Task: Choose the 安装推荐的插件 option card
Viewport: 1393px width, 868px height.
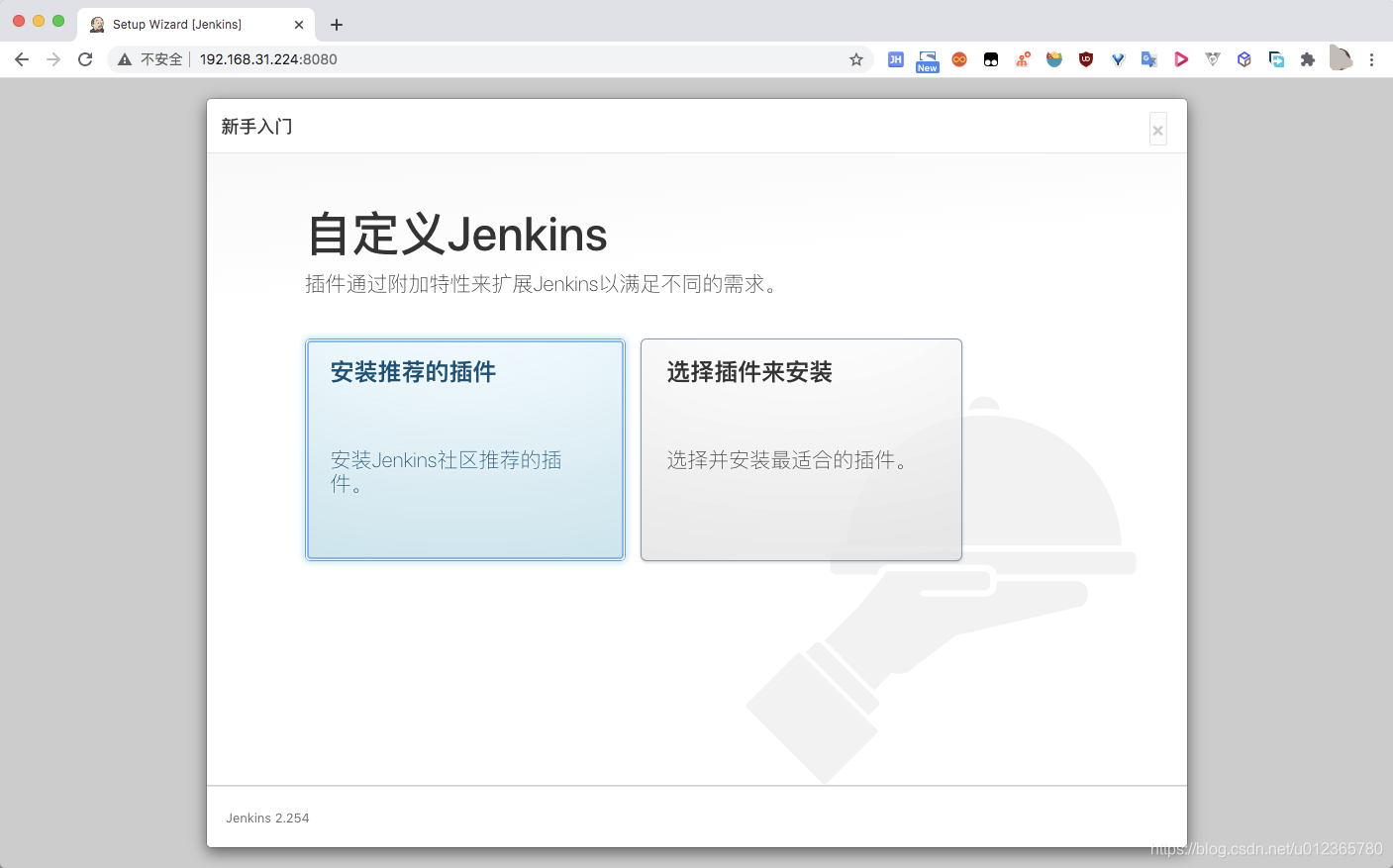Action: click(465, 449)
